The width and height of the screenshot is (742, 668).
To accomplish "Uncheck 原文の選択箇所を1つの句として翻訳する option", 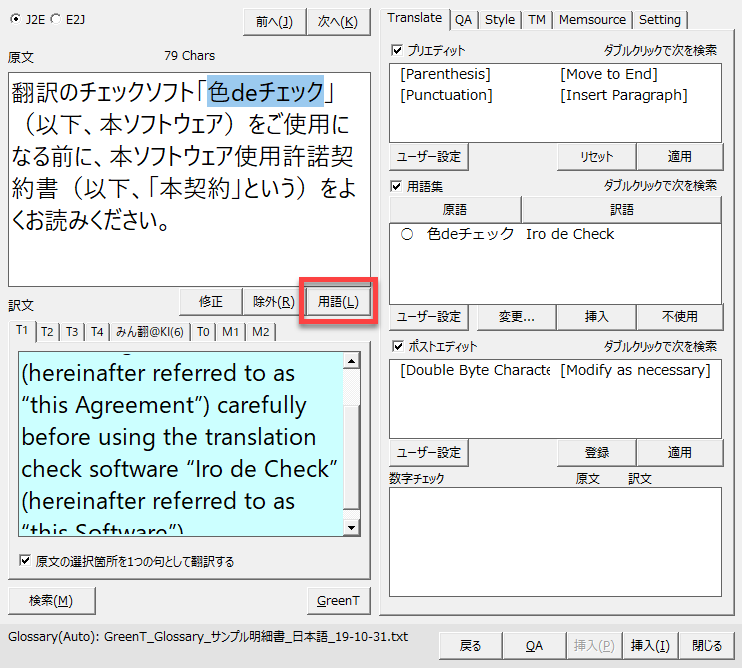I will pyautogui.click(x=26, y=561).
